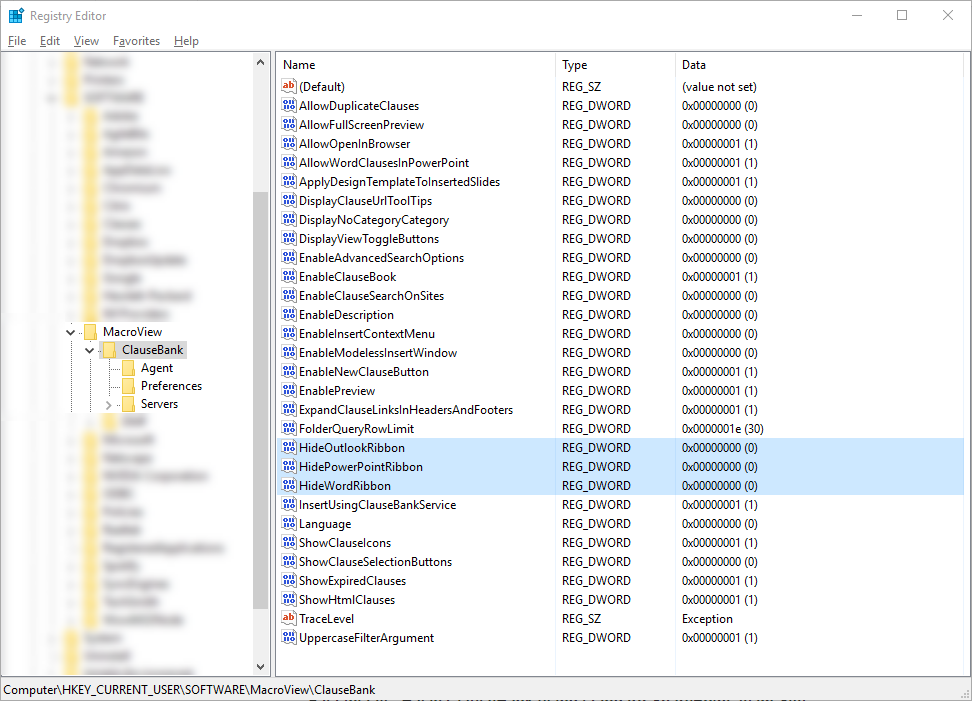Click the DisplayNoCategoryCategory DWORD icon
This screenshot has height=701, width=972.
point(288,219)
